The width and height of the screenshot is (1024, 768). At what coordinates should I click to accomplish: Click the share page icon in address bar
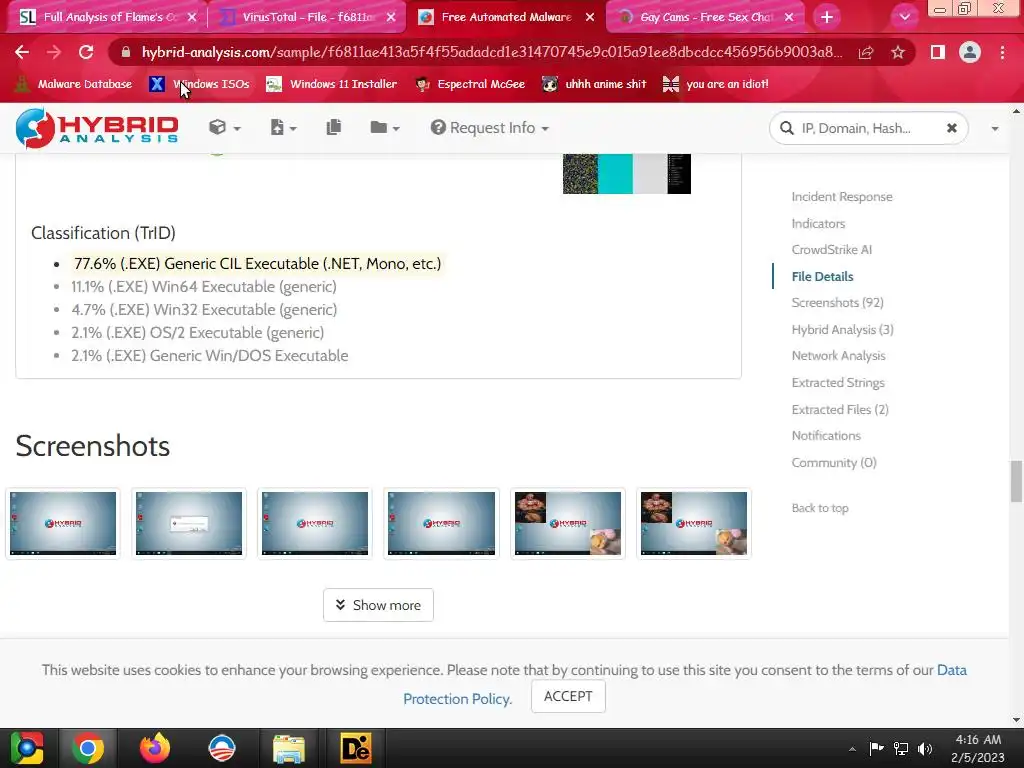coord(866,52)
